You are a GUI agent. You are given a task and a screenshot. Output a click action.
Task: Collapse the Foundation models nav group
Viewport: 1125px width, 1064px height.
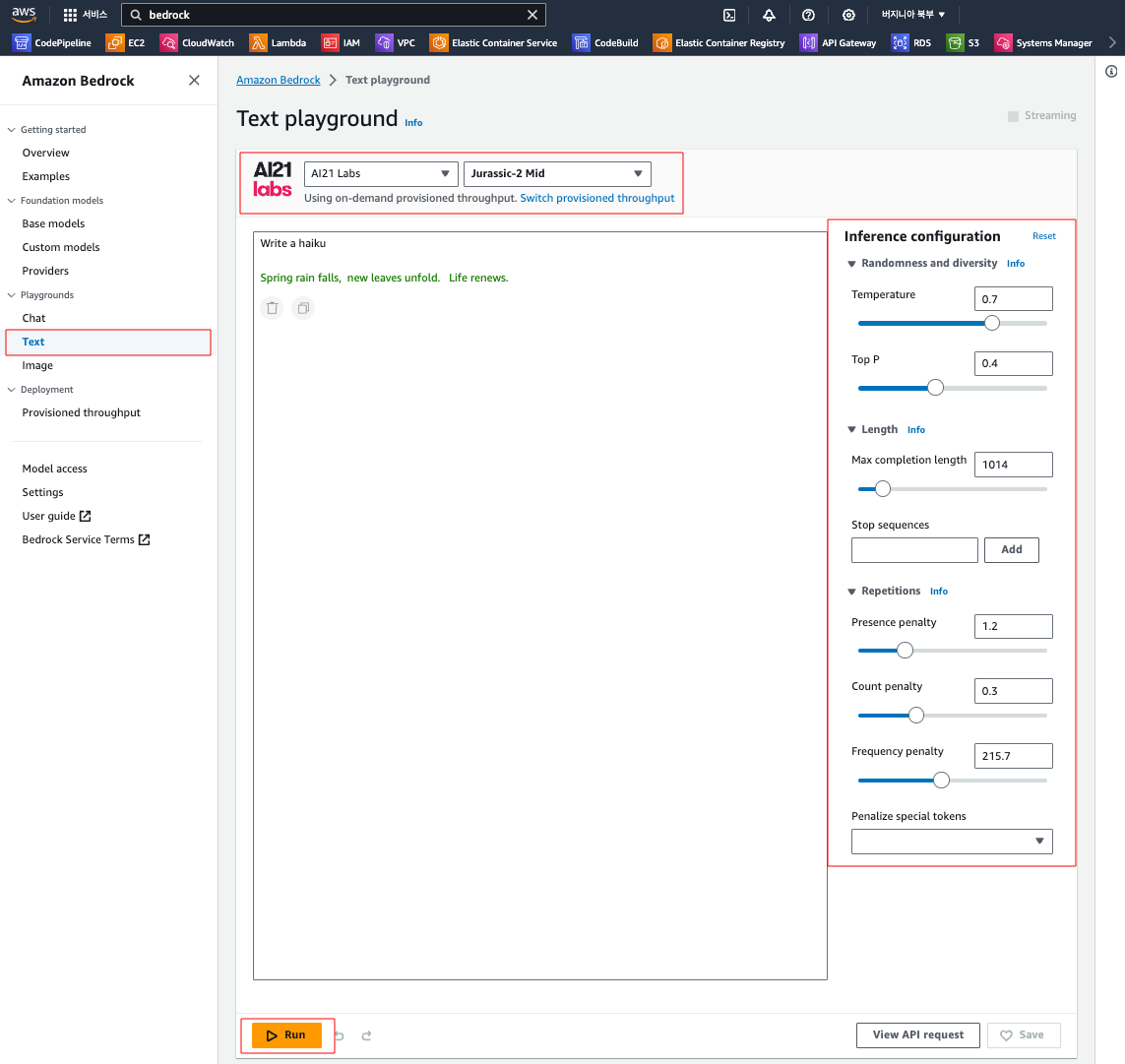pyautogui.click(x=12, y=201)
